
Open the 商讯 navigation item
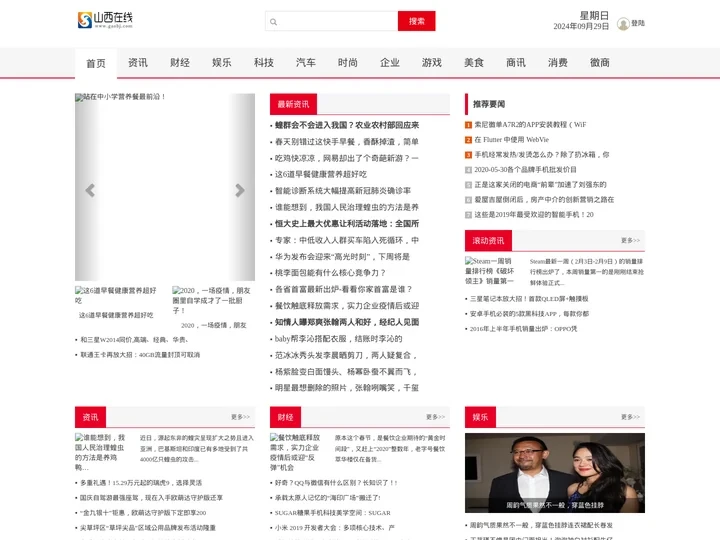[x=516, y=63]
